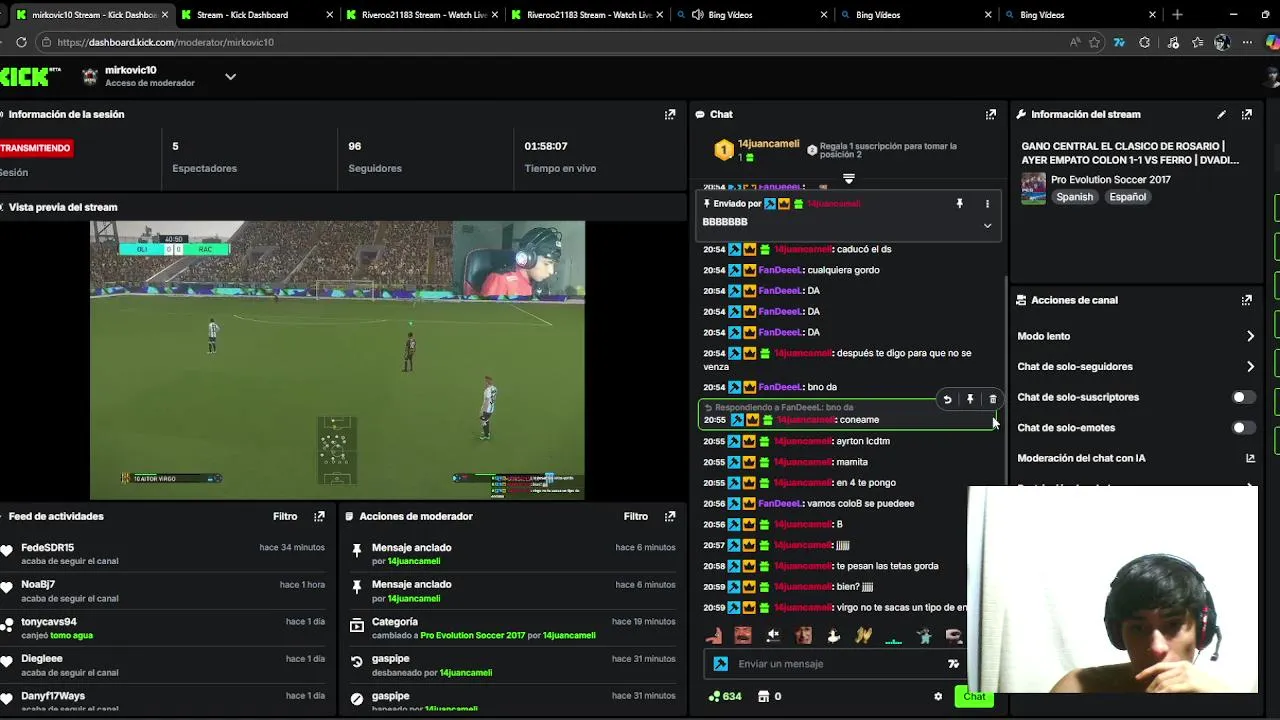Expand the pinned message chevron
This screenshot has width=1280, height=720.
[x=987, y=225]
